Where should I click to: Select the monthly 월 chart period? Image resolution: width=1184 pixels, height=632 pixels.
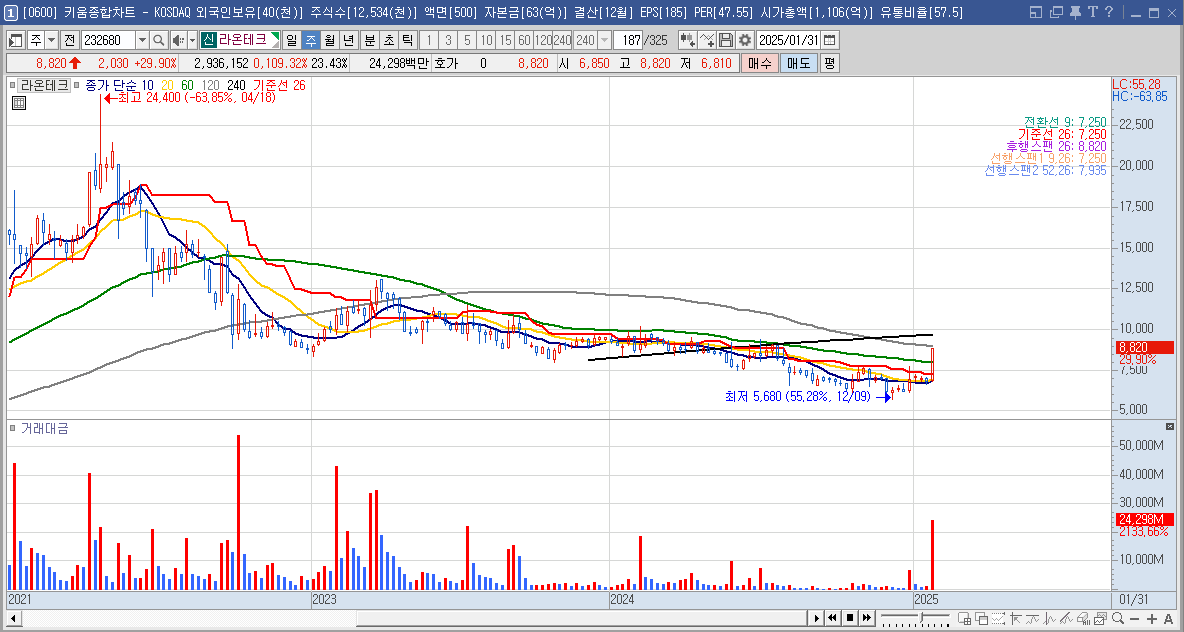click(329, 40)
